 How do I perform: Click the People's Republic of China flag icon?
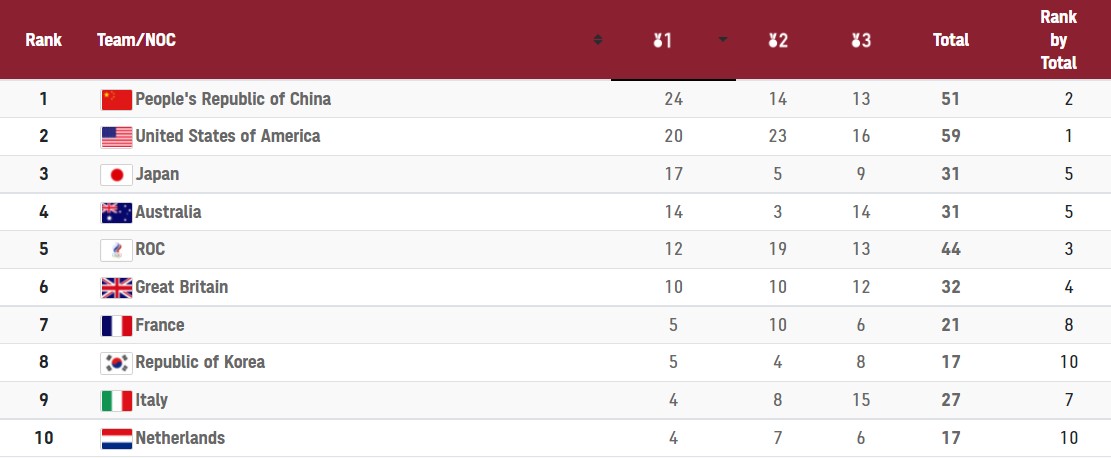pos(117,99)
